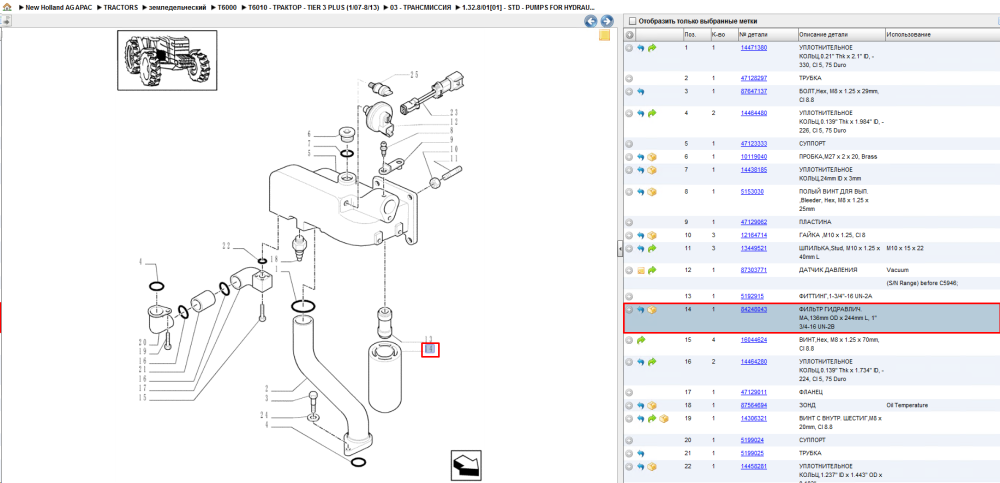This screenshot has width=1000, height=483.
Task: Open part number link 84248043
Action: point(753,309)
